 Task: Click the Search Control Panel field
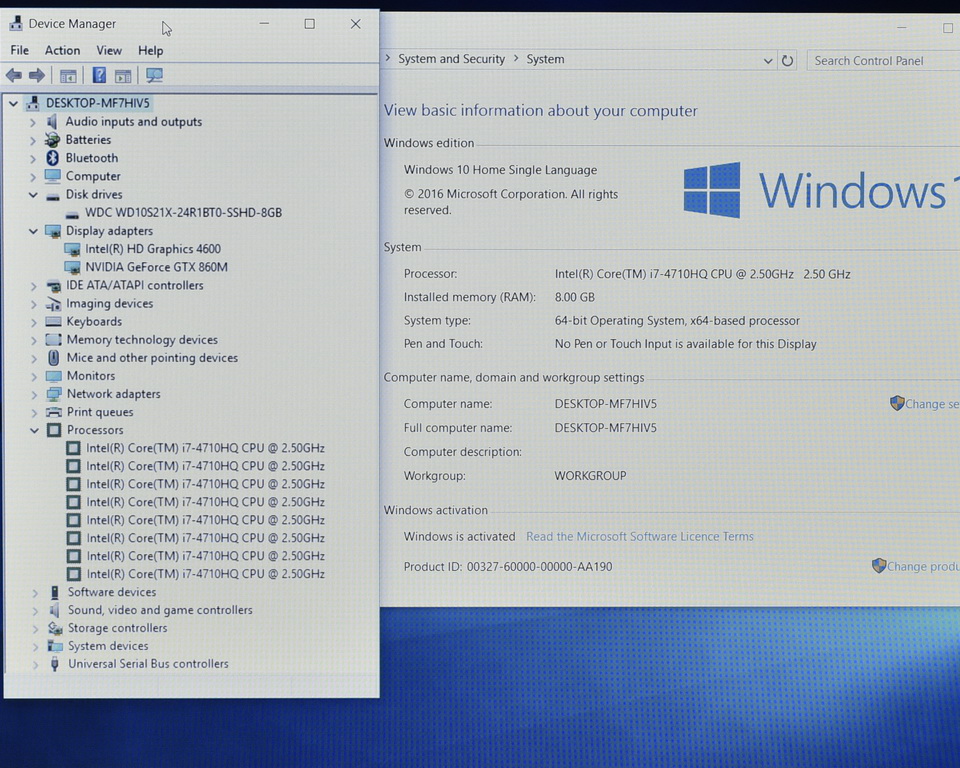tap(883, 61)
